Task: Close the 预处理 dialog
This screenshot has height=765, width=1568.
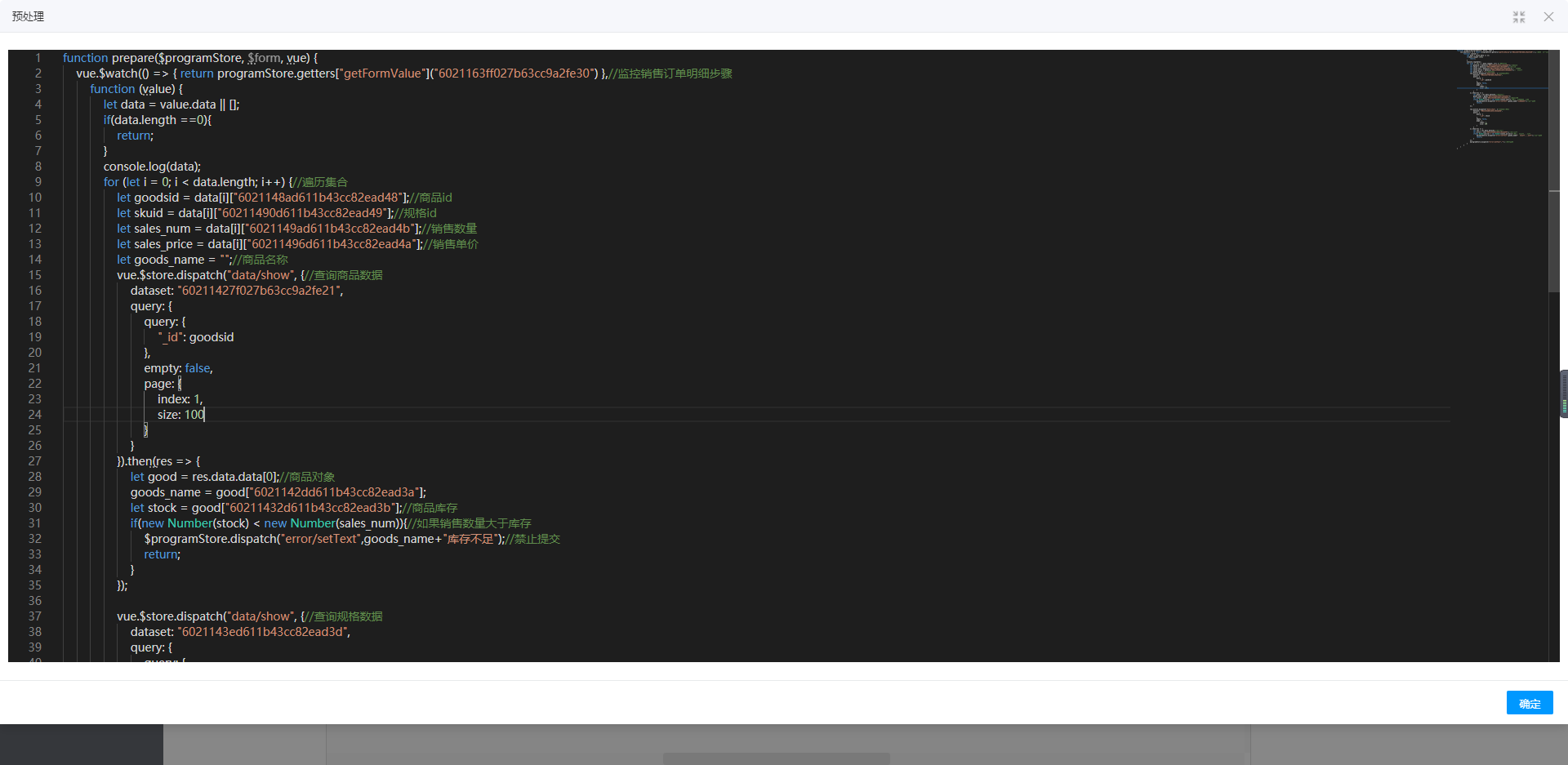Action: [x=1548, y=17]
